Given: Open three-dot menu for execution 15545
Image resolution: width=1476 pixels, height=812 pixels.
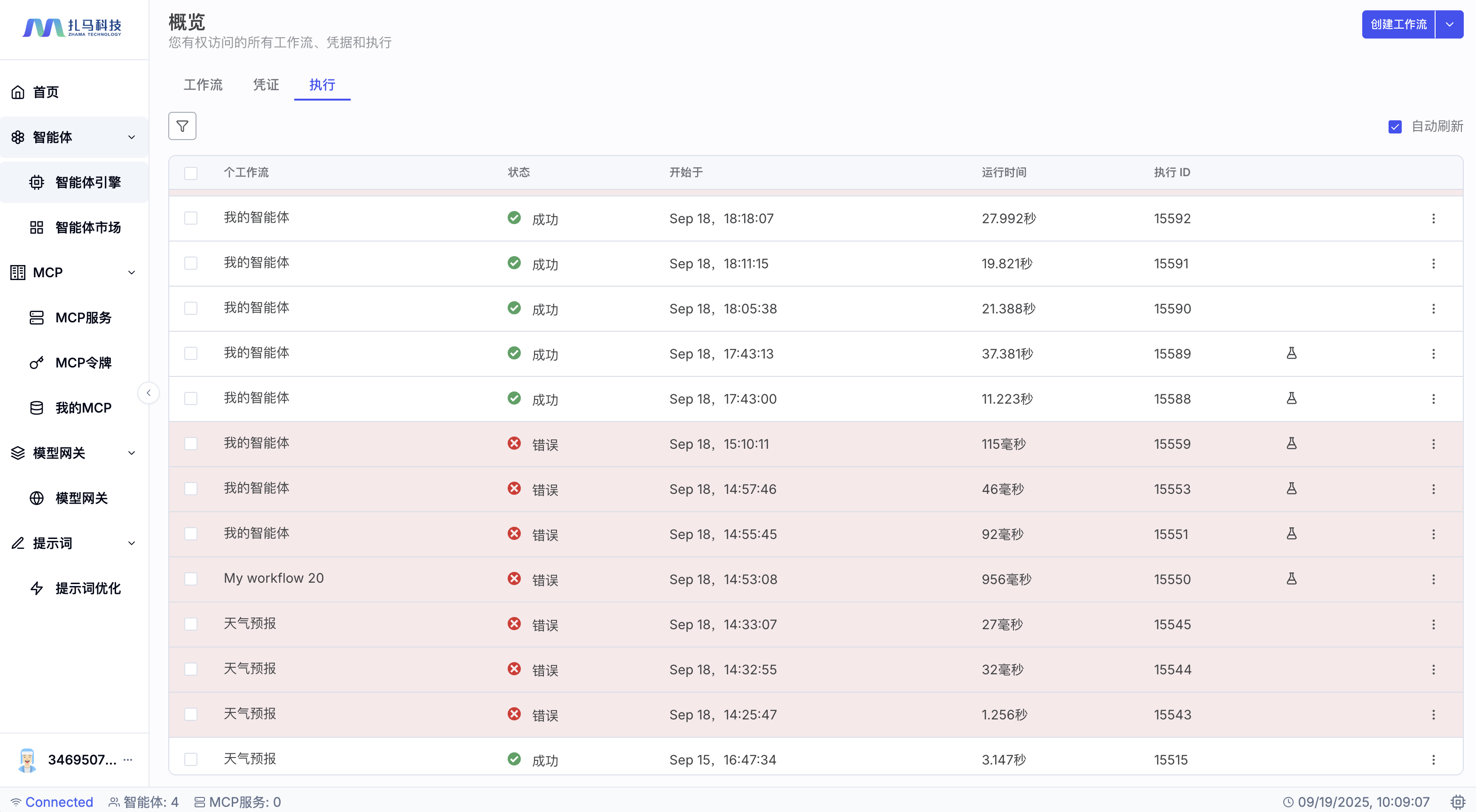Looking at the screenshot, I should pos(1433,624).
